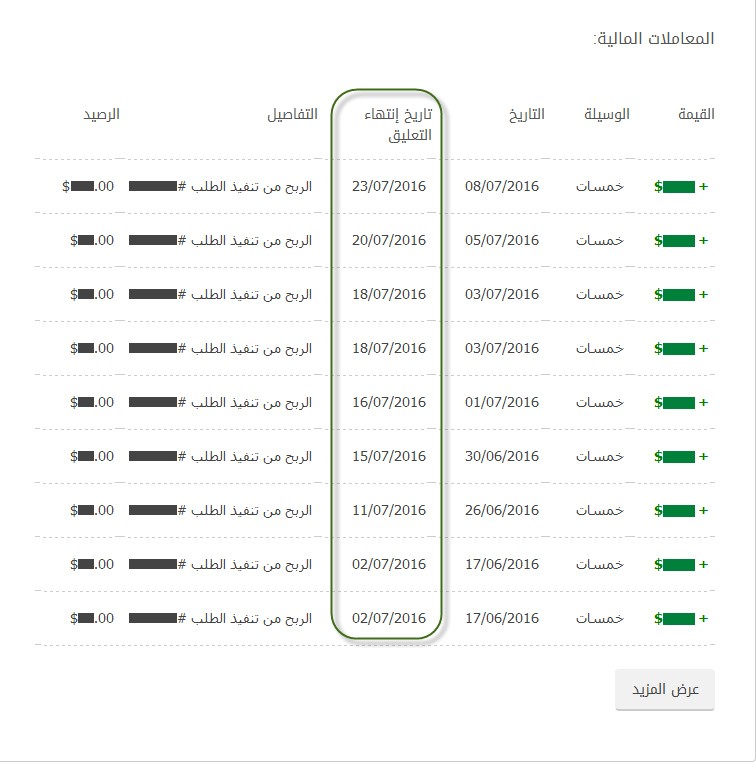This screenshot has width=756, height=779.
Task: Click the balance in the 05/07/2016 row
Action: coord(92,240)
